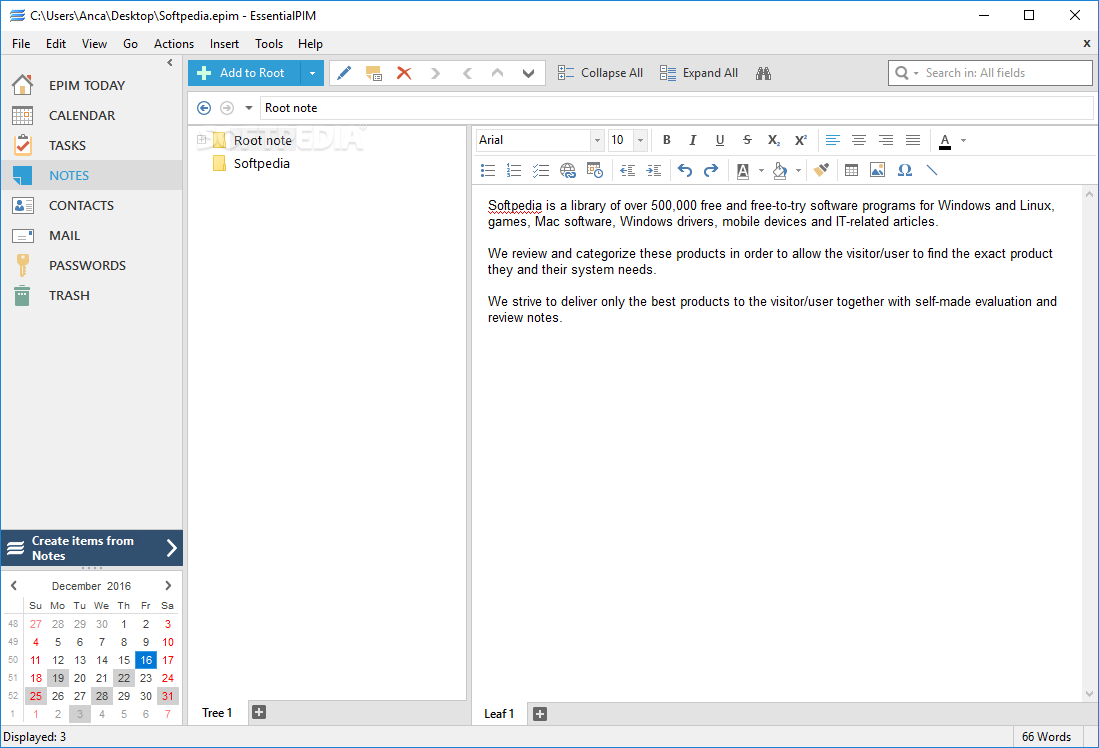The height and width of the screenshot is (748, 1099).
Task: Open the Actions menu
Action: coord(174,43)
